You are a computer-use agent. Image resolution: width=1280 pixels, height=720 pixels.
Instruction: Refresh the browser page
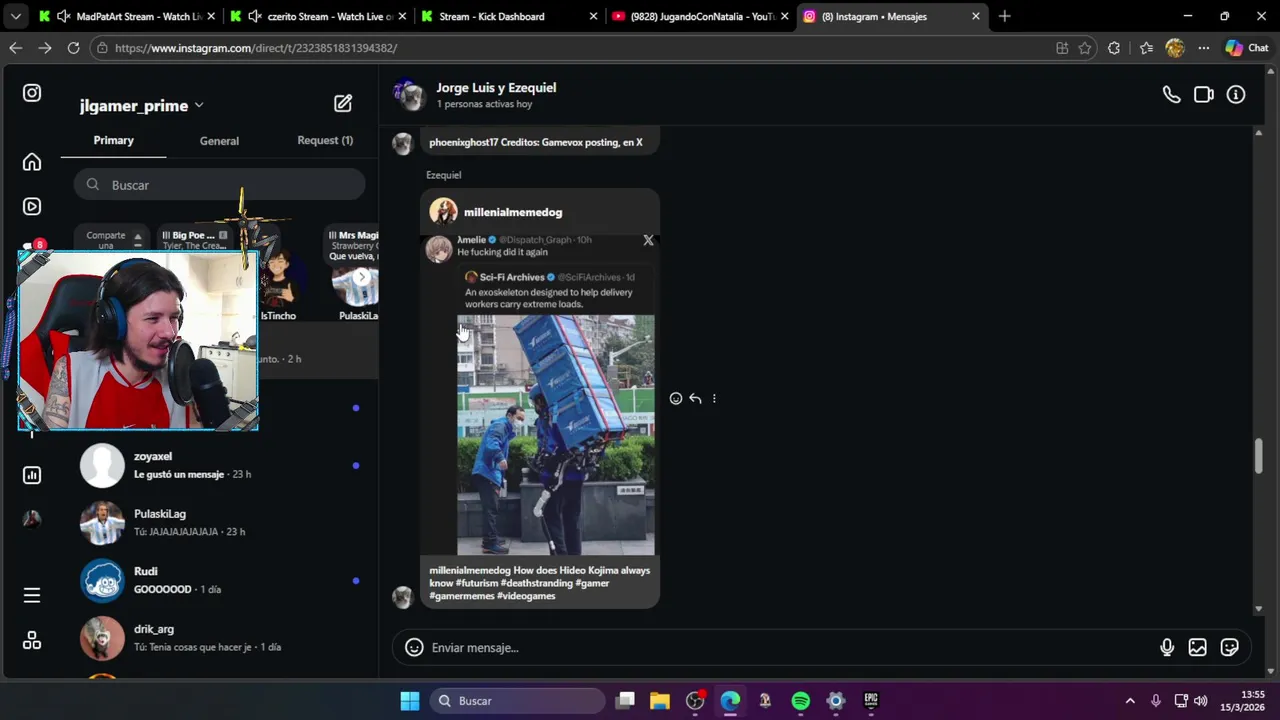click(73, 48)
